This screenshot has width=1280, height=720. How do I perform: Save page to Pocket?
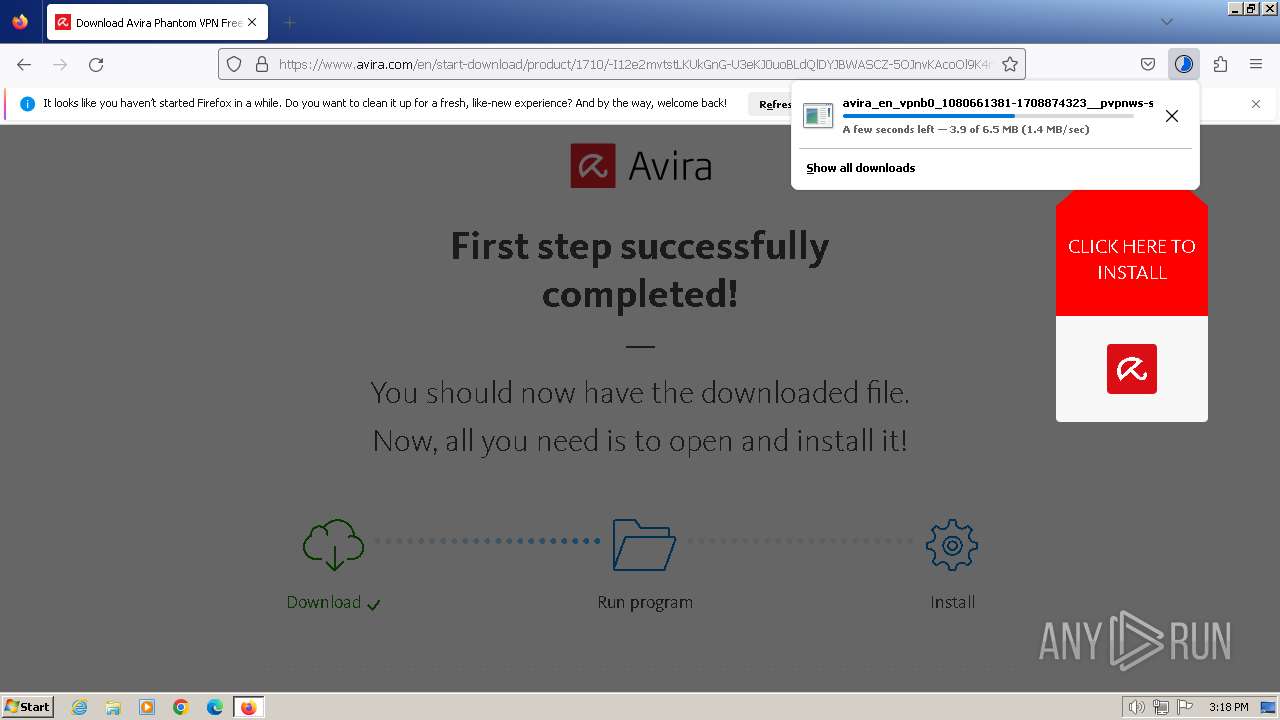point(1148,64)
